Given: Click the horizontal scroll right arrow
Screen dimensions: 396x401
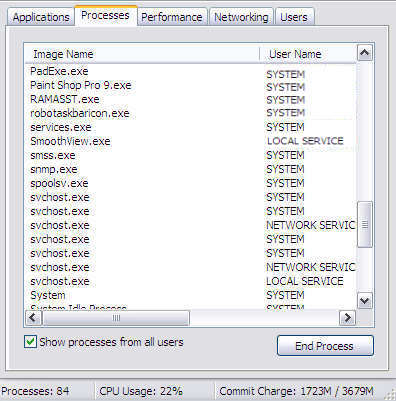Looking at the screenshot, I should click(x=347, y=317).
